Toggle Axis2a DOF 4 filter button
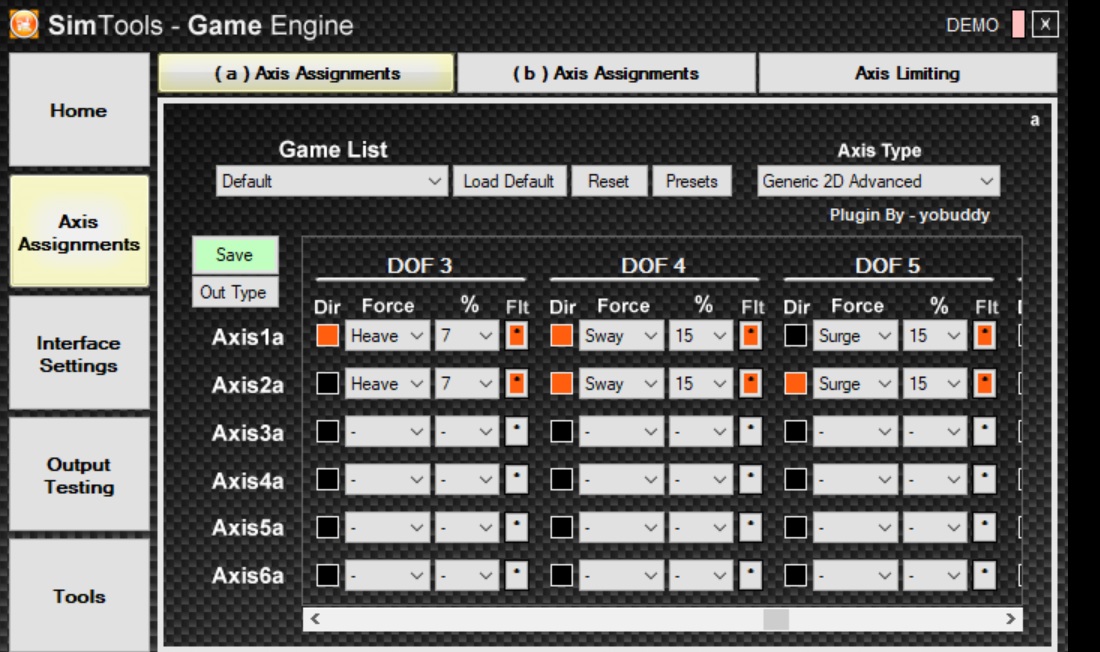The width and height of the screenshot is (1100, 652). pos(751,383)
